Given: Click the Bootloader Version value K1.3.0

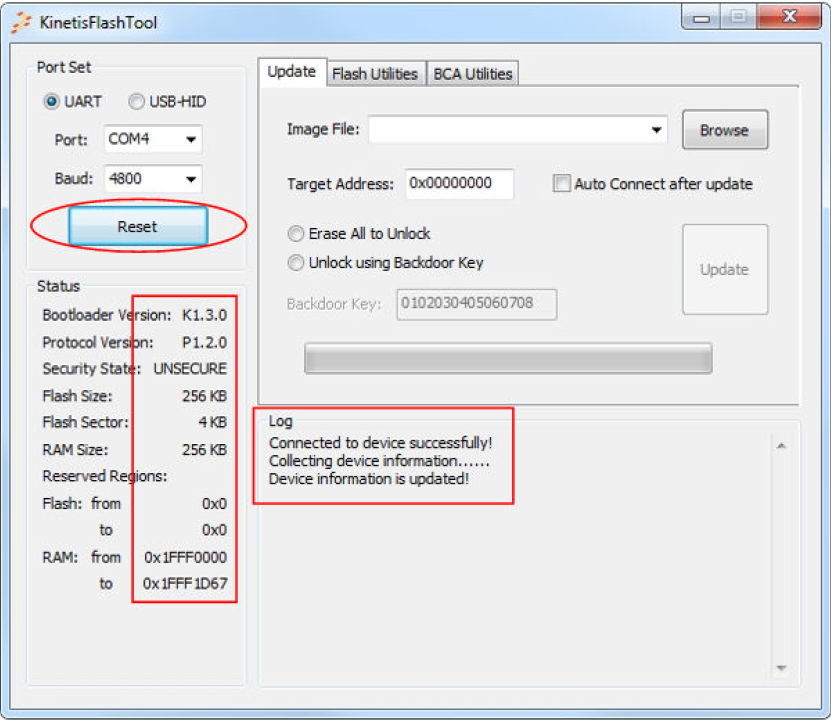Looking at the screenshot, I should tap(205, 315).
